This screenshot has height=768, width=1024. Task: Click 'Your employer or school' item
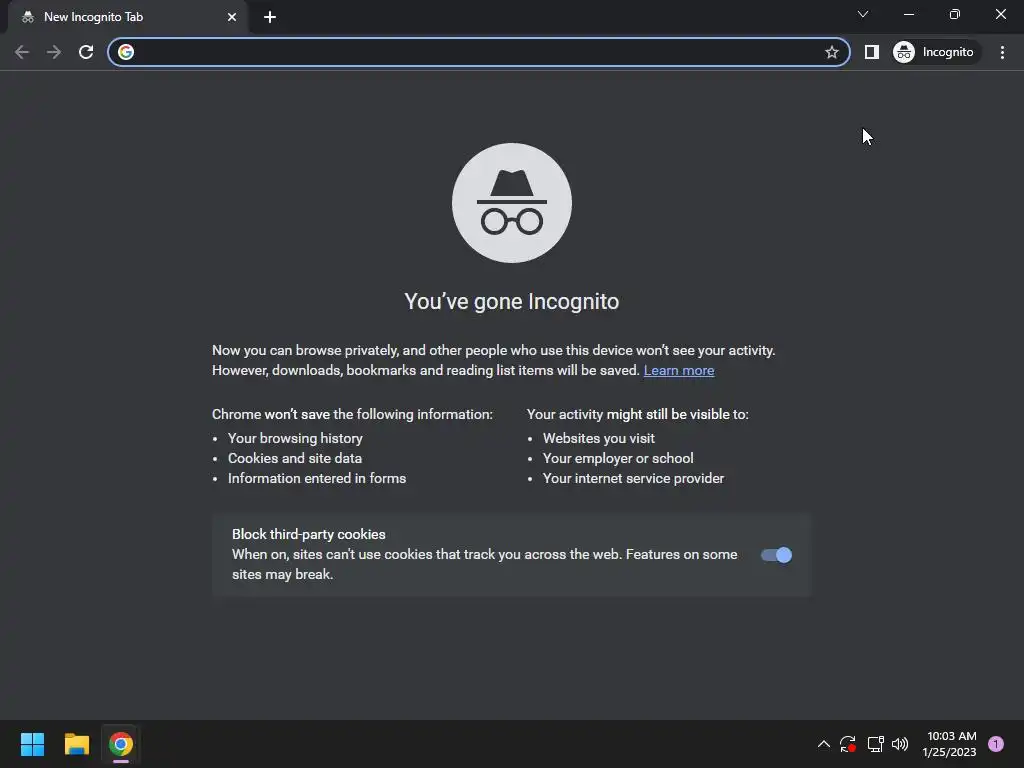tap(618, 458)
